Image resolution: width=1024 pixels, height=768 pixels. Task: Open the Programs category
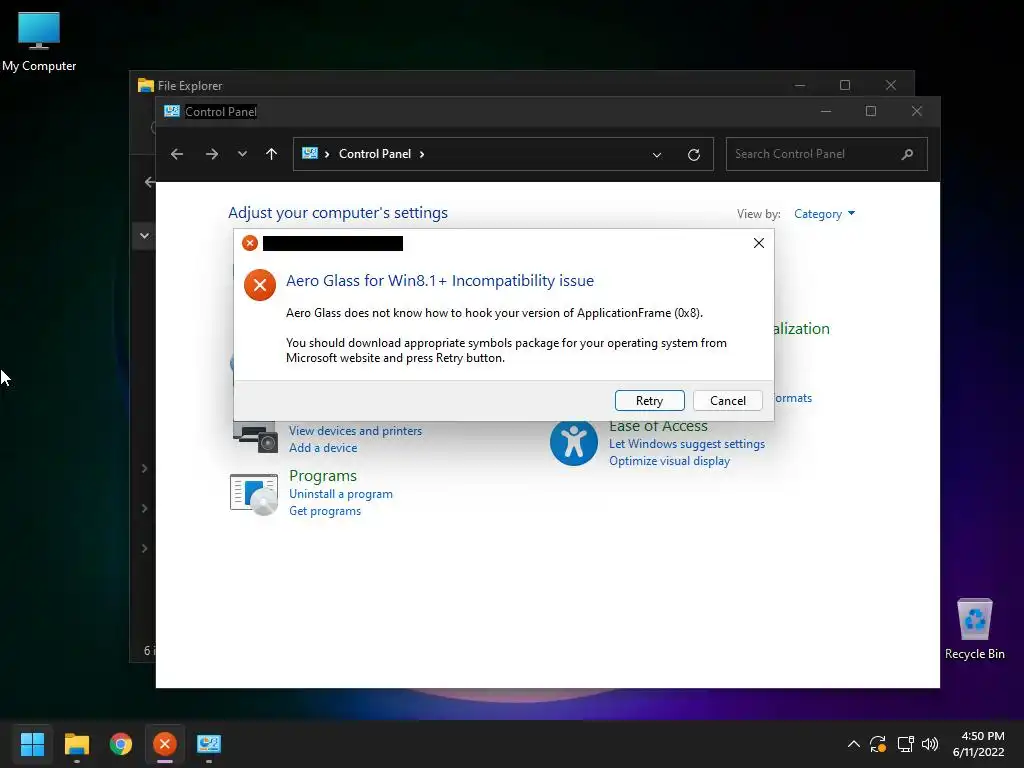click(x=323, y=475)
